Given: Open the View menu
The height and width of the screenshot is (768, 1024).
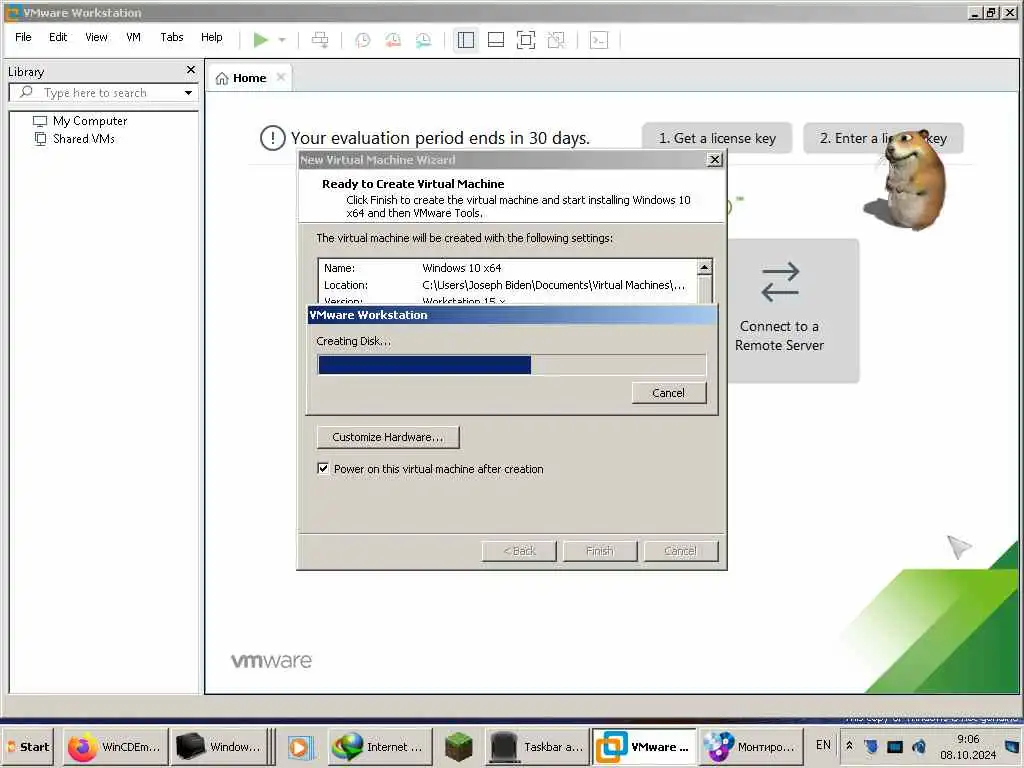Looking at the screenshot, I should pos(96,37).
